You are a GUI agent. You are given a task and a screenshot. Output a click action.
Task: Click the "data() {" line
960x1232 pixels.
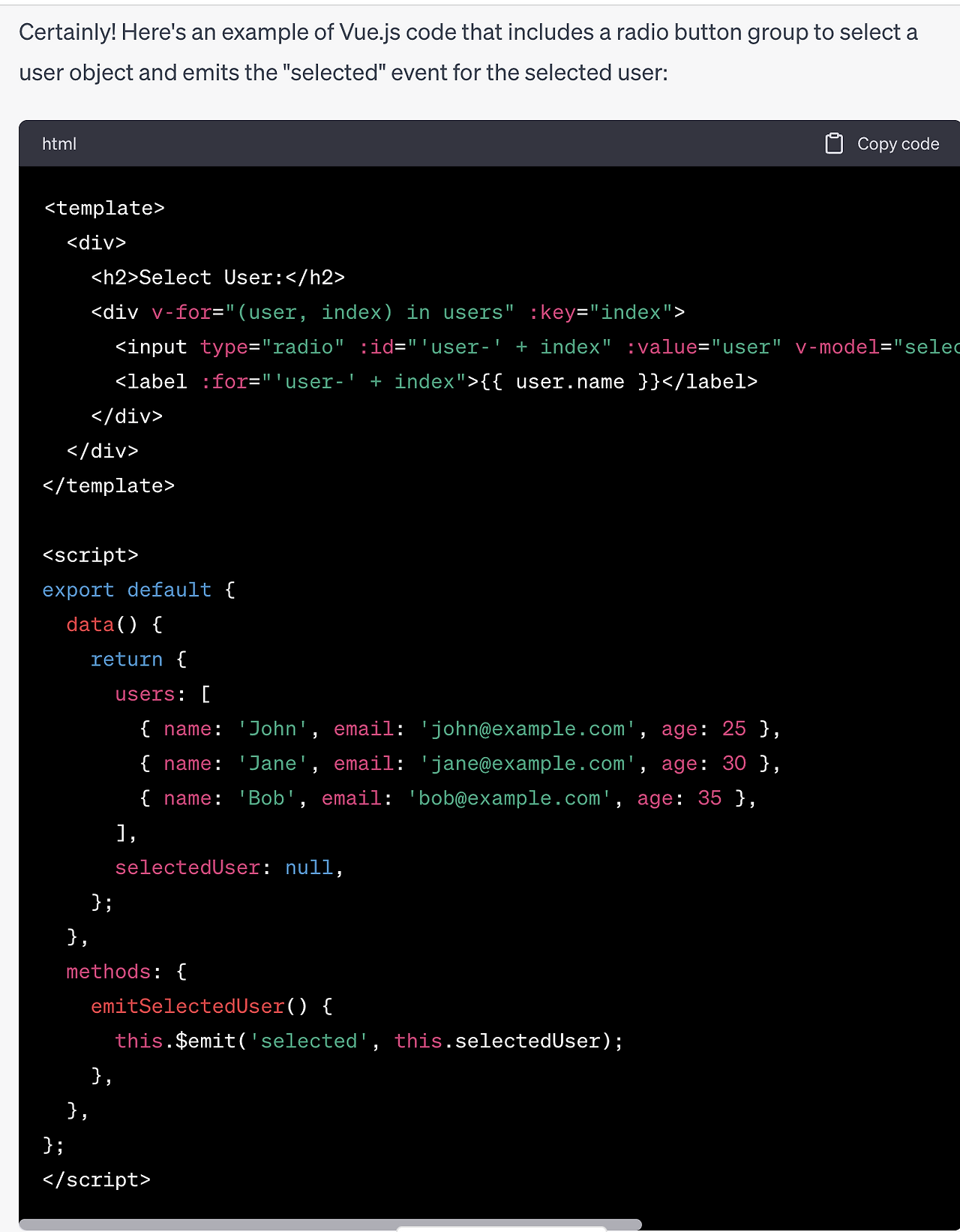115,624
